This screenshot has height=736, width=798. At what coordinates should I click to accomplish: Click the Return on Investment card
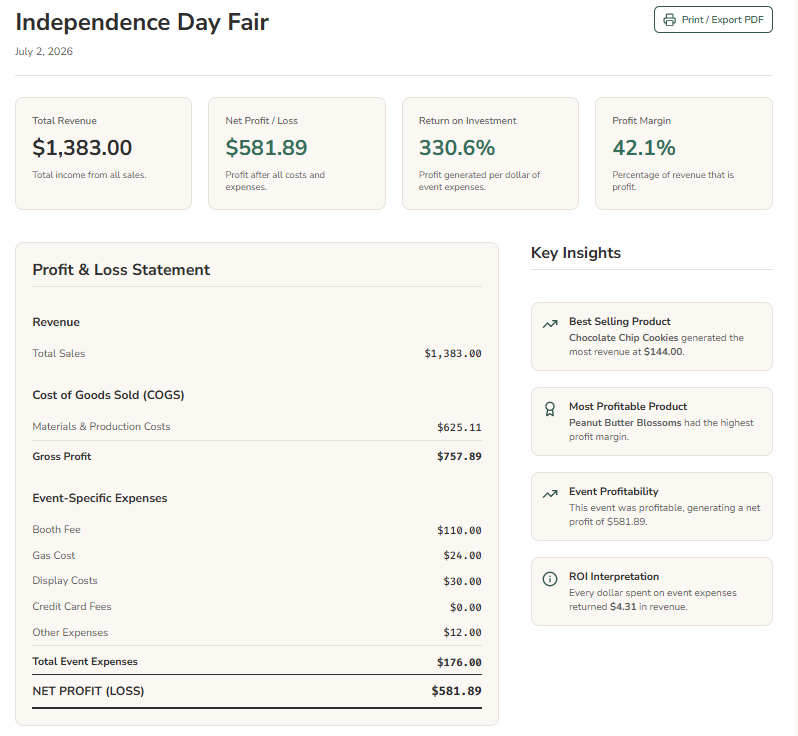pos(490,153)
